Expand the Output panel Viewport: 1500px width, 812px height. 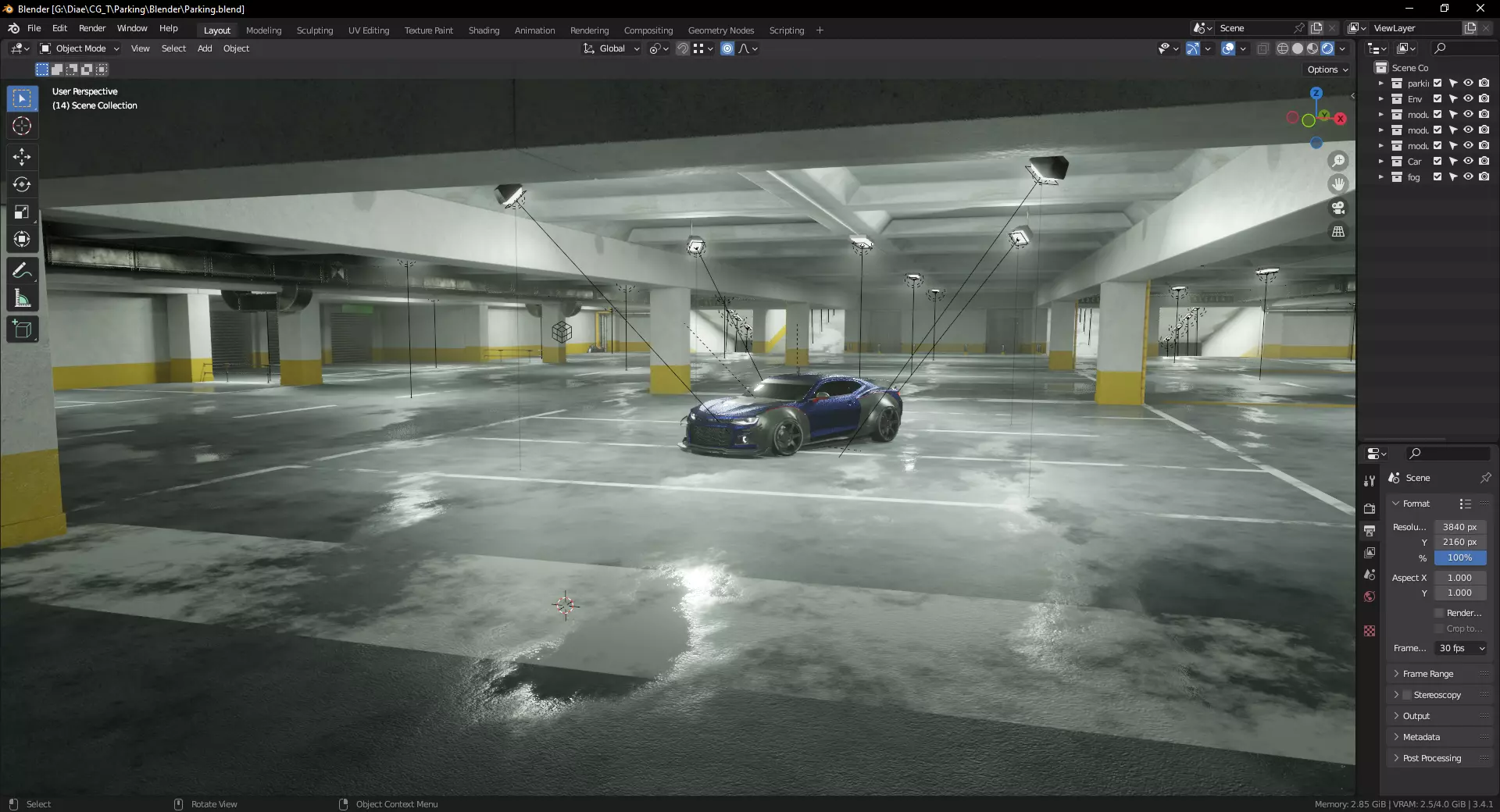point(1416,716)
